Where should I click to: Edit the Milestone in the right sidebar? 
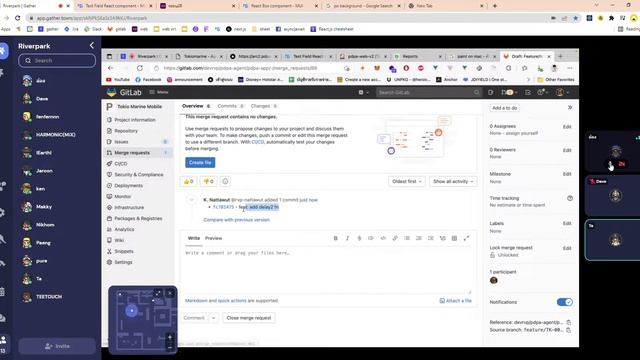coord(567,174)
